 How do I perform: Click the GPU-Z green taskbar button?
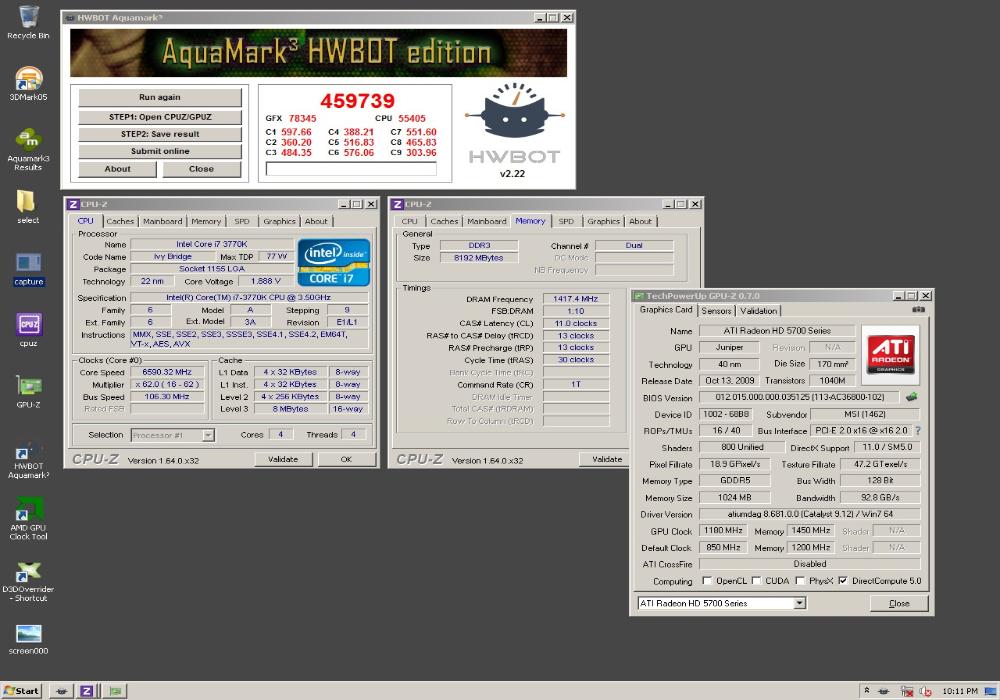115,690
